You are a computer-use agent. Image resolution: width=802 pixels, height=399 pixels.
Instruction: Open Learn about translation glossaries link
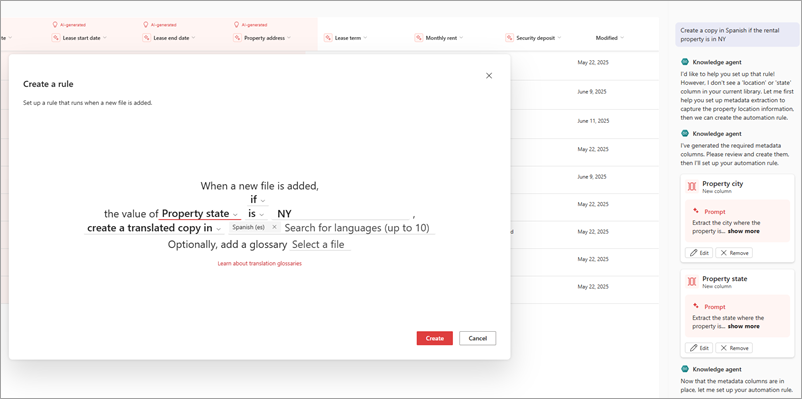point(259,263)
